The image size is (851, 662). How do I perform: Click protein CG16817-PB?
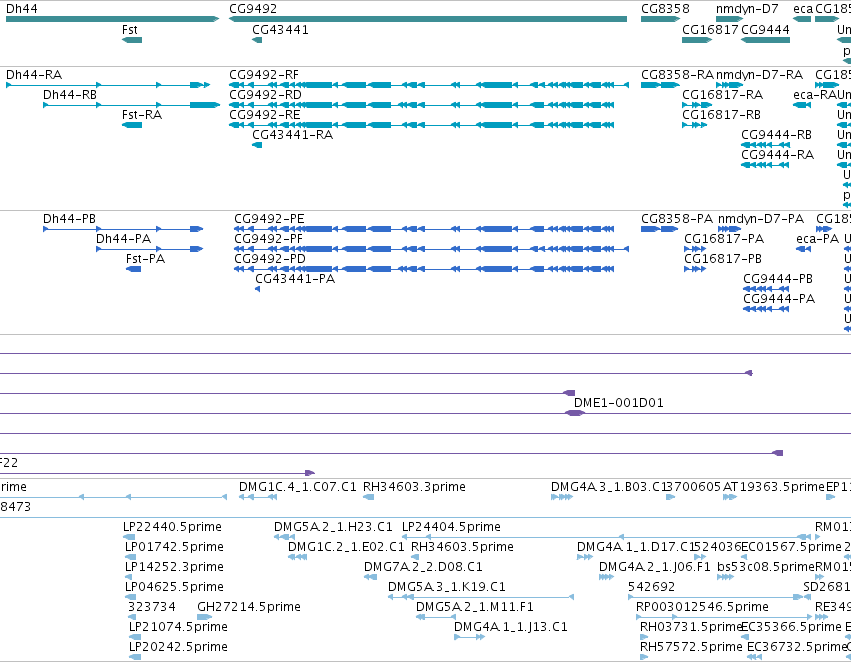(x=695, y=269)
